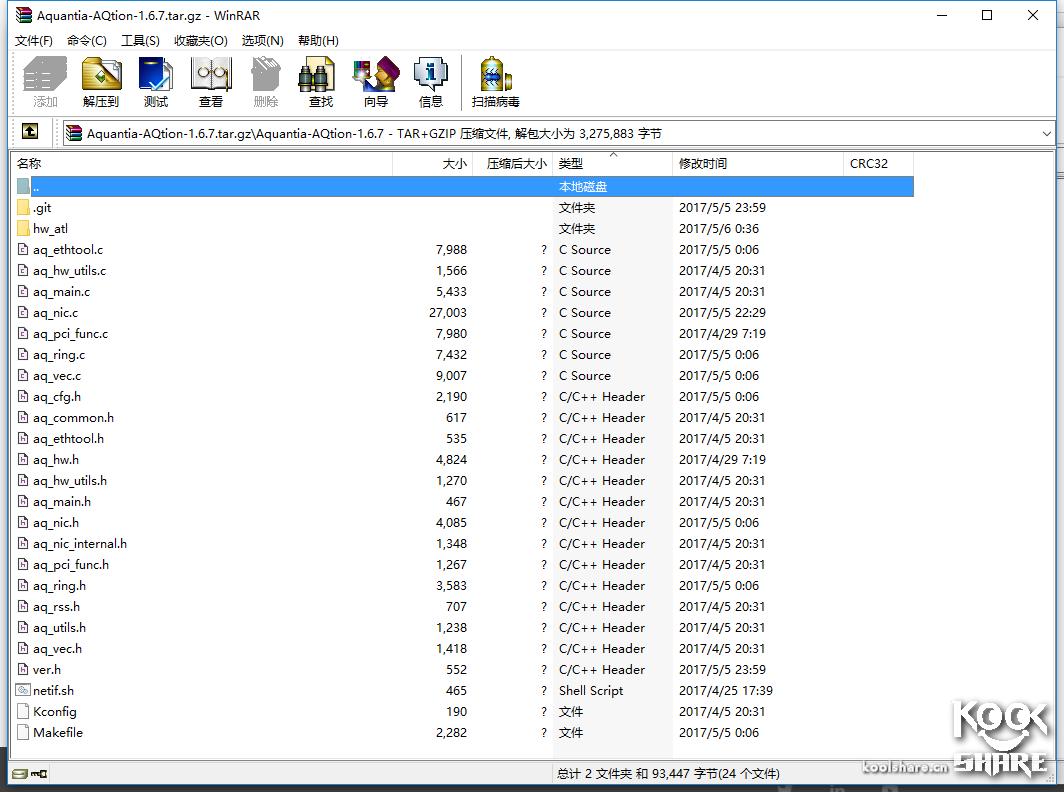
Task: Open the Commands (命令) menu
Action: click(x=87, y=40)
